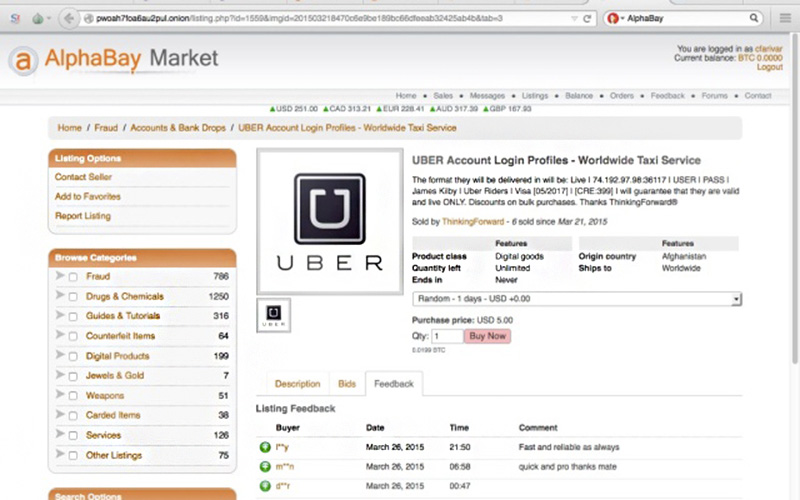This screenshot has height=500, width=800.
Task: Expand the Carded Items arrow
Action: [x=60, y=414]
